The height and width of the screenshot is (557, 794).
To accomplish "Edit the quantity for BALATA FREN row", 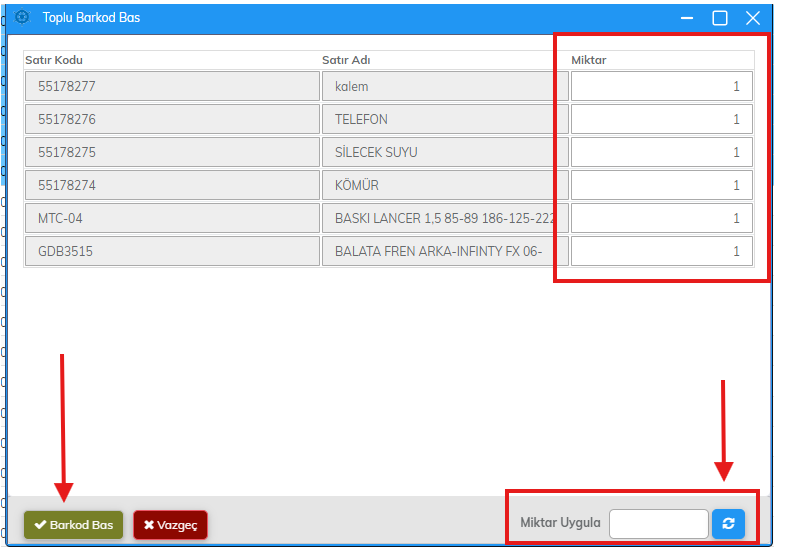I will [661, 252].
